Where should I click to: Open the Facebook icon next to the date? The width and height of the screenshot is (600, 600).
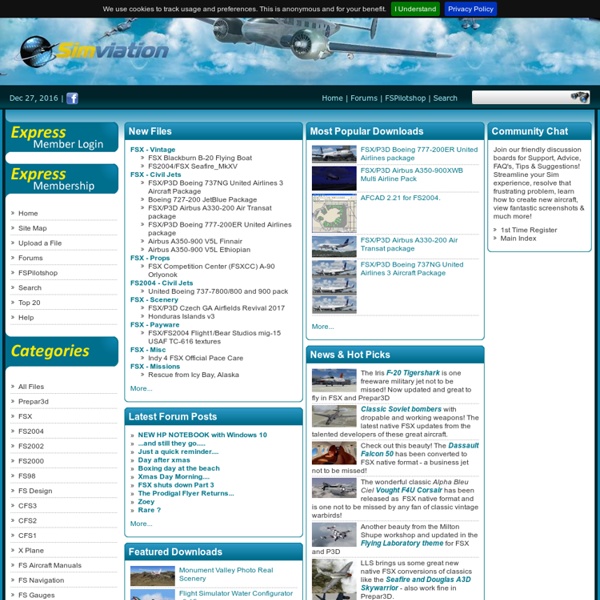(x=72, y=98)
